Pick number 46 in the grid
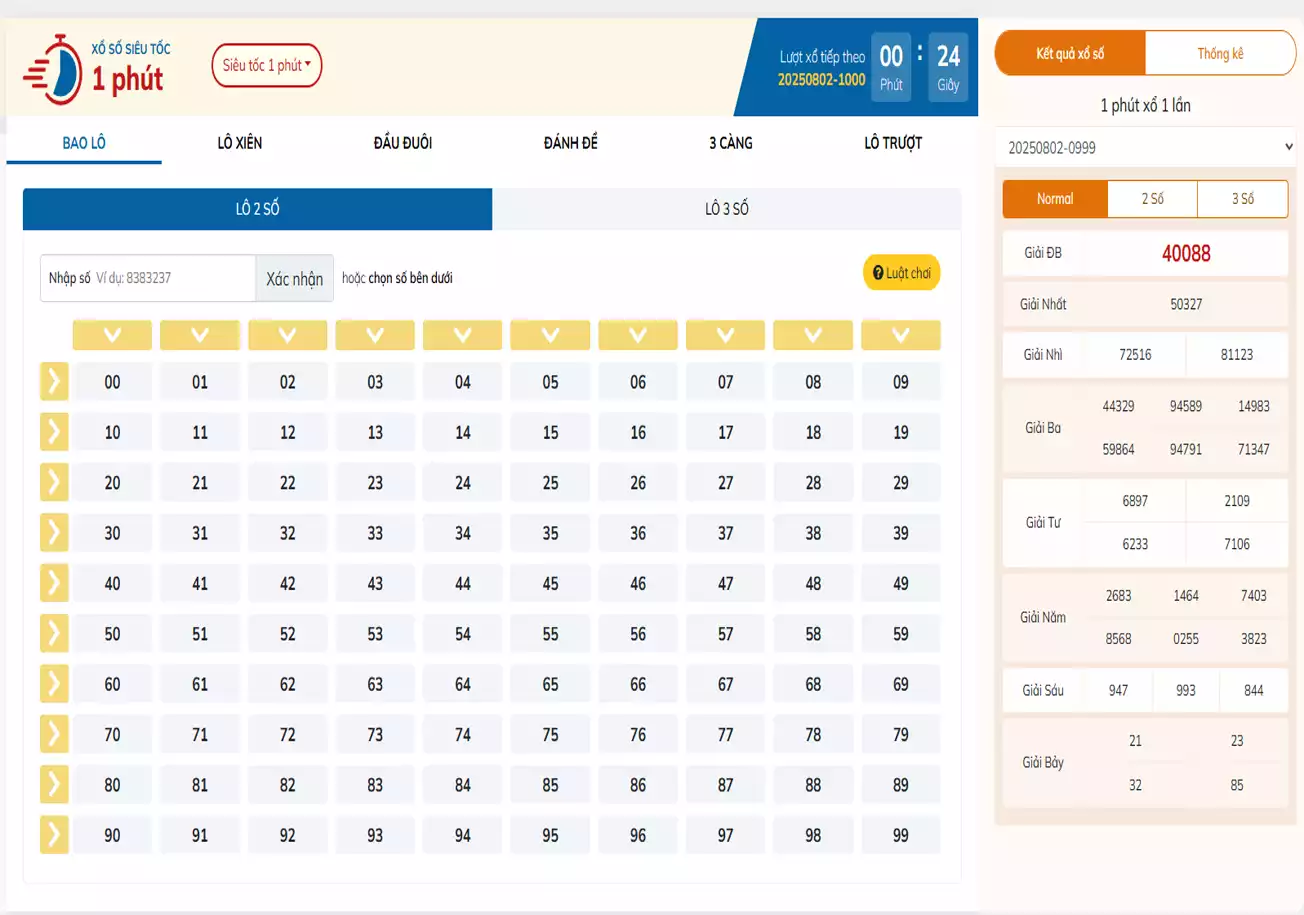The width and height of the screenshot is (1304, 915). pyautogui.click(x=638, y=583)
